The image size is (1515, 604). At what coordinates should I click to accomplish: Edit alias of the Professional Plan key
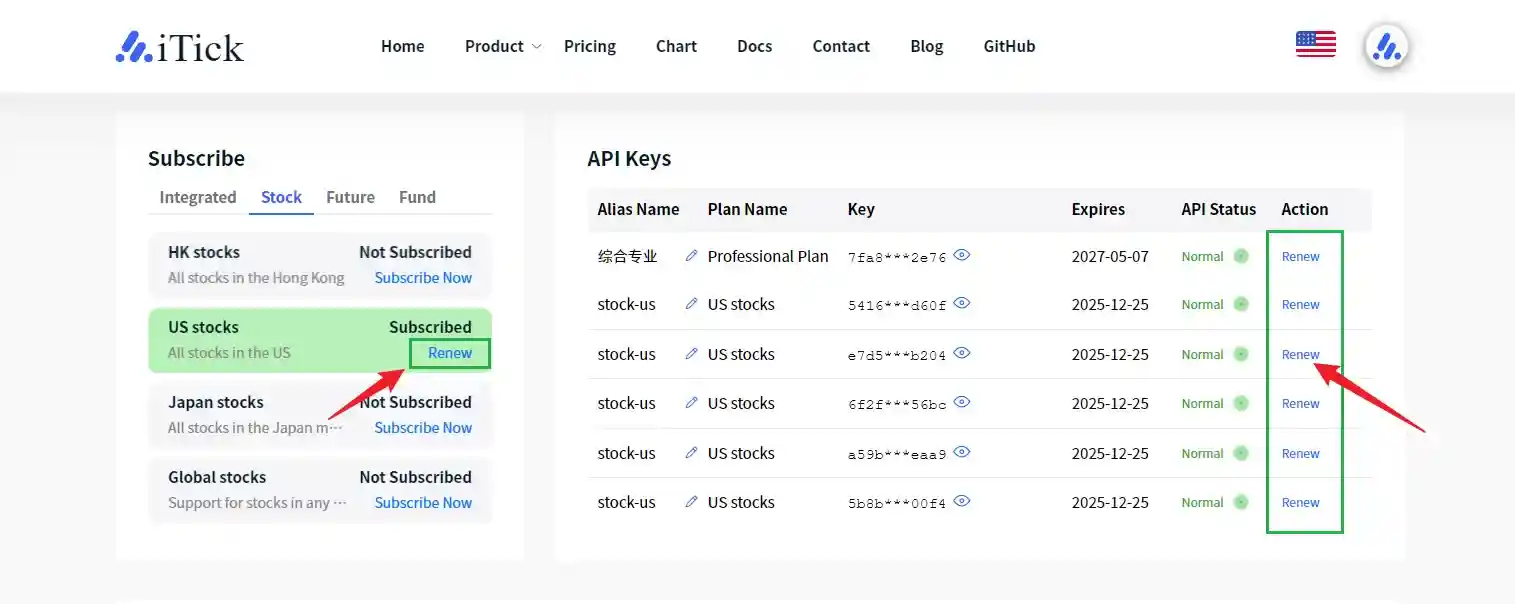pos(691,256)
